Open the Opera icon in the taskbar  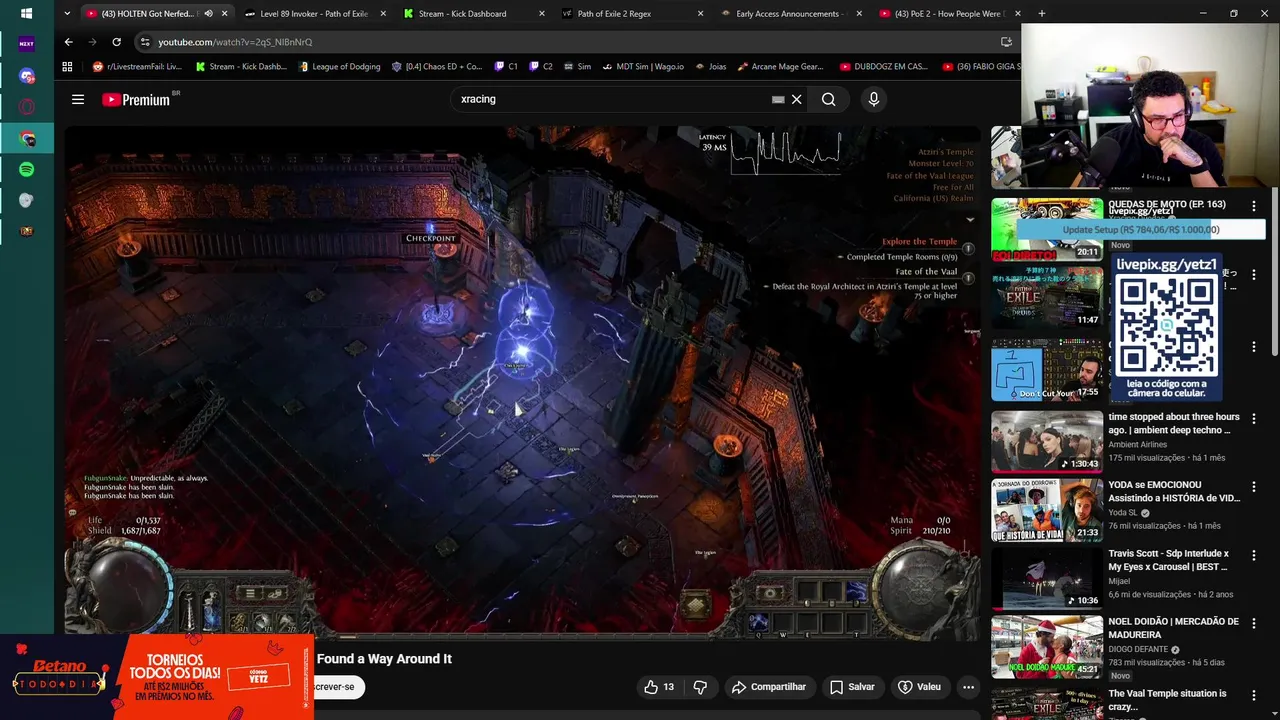tap(27, 107)
